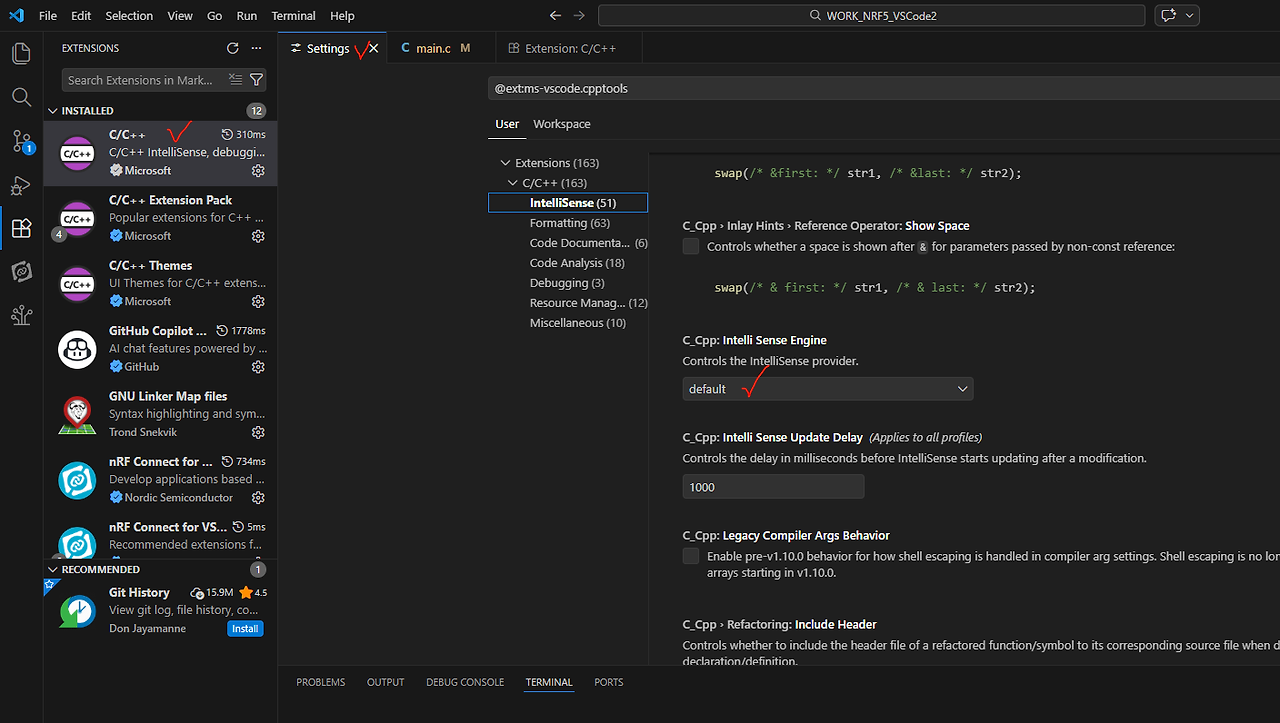This screenshot has width=1280, height=723.
Task: Select Formatting (63) settings category
Action: pos(568,223)
